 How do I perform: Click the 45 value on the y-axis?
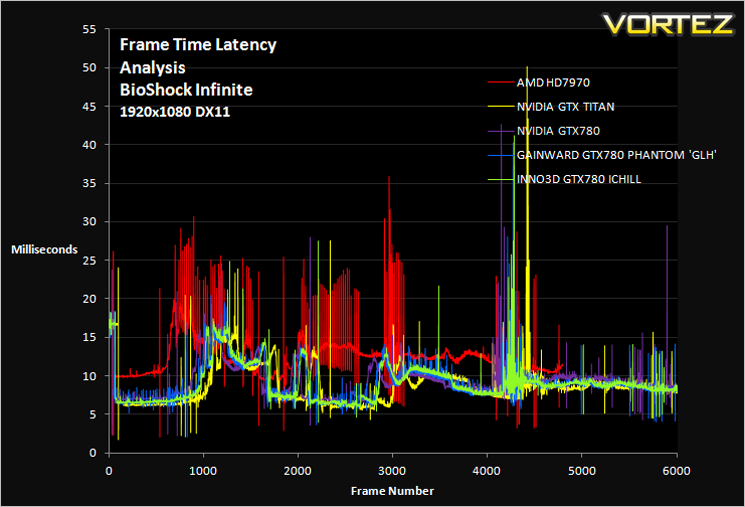point(89,106)
